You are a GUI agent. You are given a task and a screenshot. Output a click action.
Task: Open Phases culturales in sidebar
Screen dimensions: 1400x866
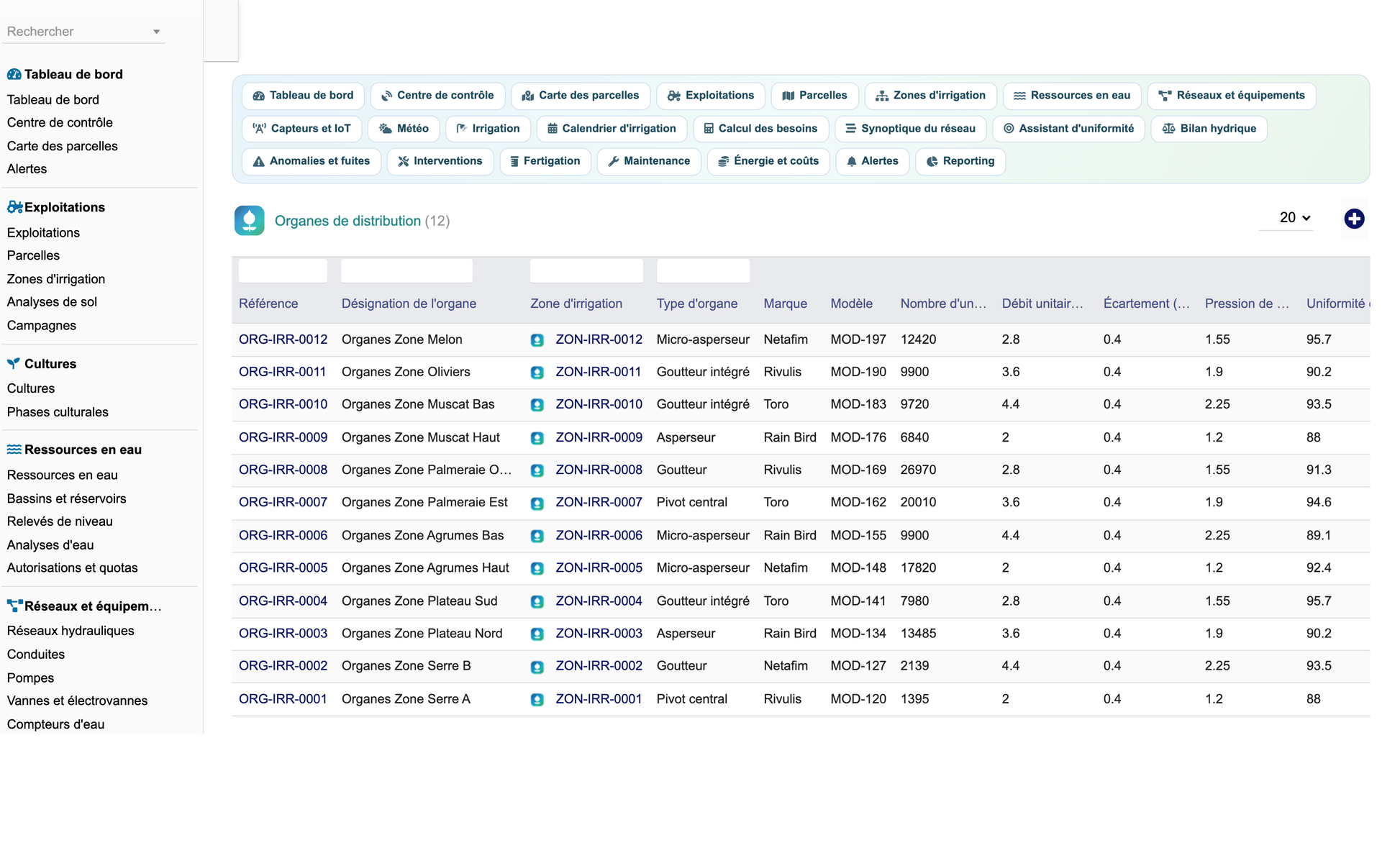58,412
